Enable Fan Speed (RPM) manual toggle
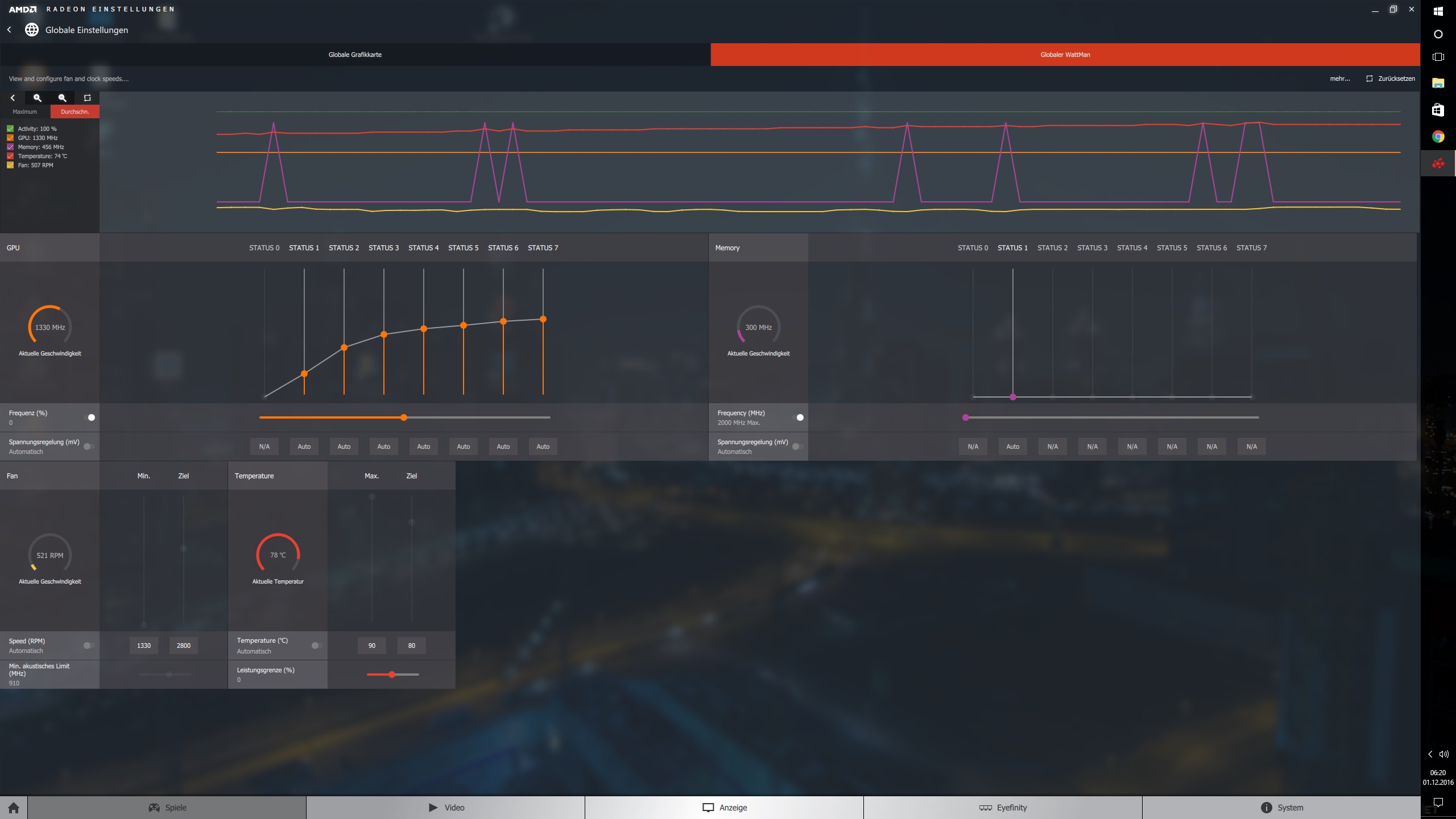 coord(88,646)
